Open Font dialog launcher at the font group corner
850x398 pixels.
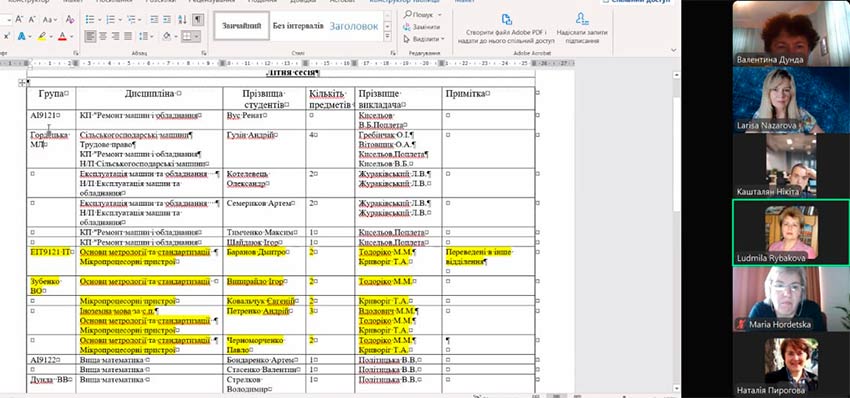click(75, 53)
